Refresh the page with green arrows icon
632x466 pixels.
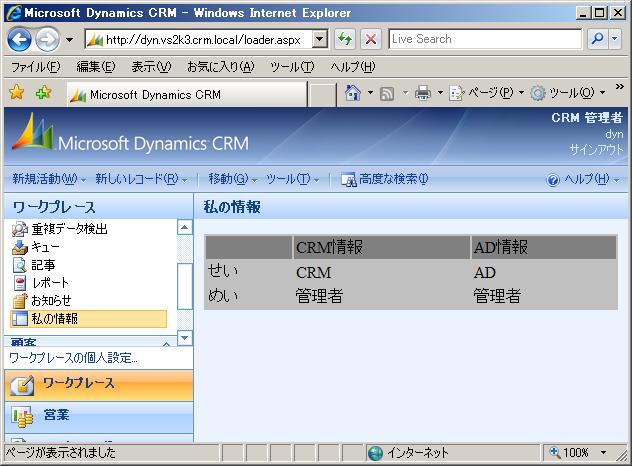click(345, 40)
